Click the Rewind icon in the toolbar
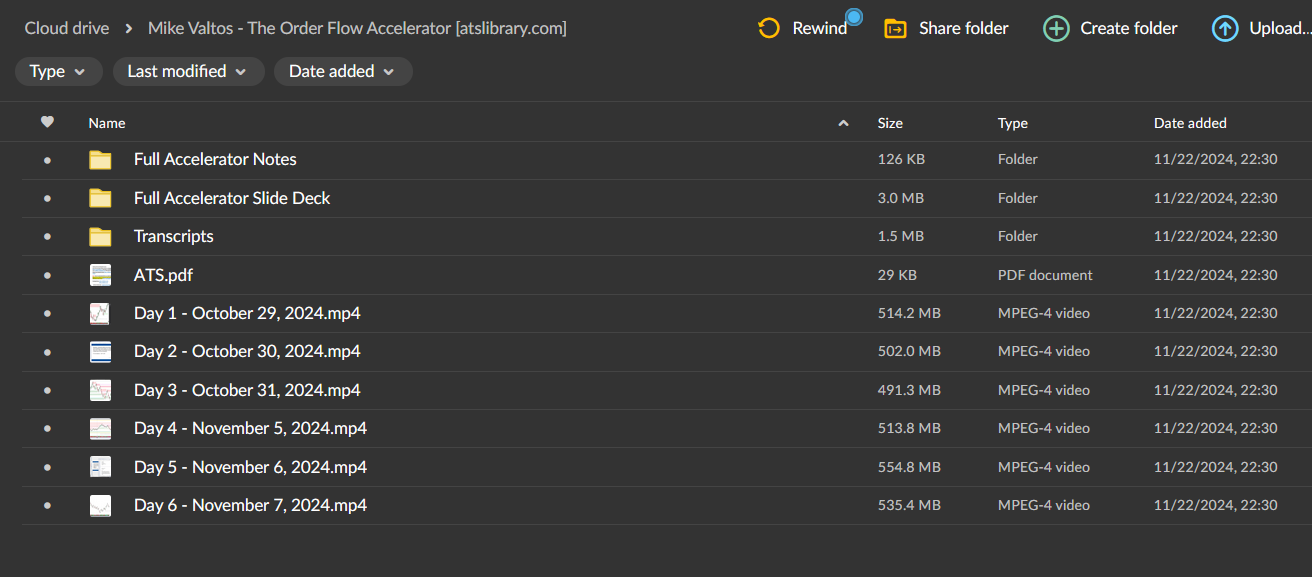The image size is (1312, 577). point(768,28)
